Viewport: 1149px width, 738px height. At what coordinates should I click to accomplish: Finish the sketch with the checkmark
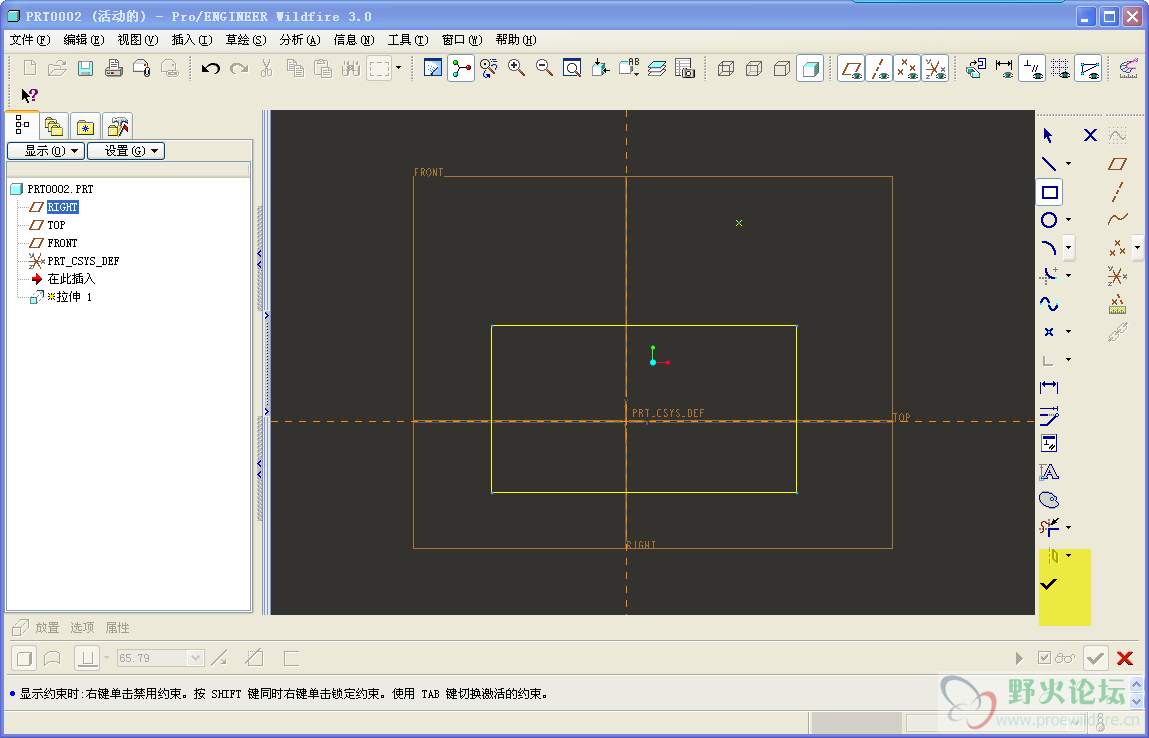tap(1049, 584)
